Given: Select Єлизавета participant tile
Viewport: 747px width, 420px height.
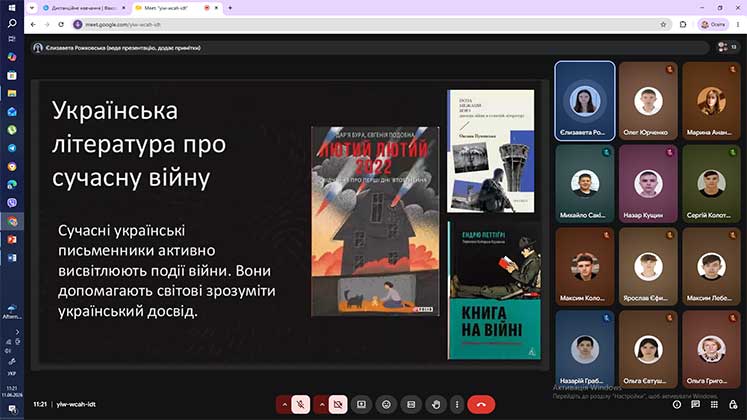Looking at the screenshot, I should (x=585, y=101).
